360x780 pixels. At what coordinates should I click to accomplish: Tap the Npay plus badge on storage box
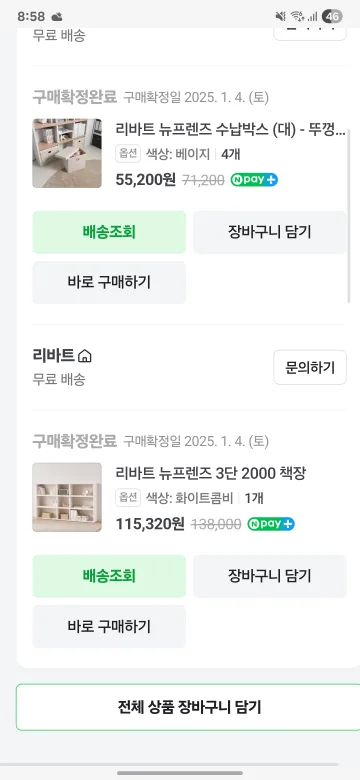tap(254, 180)
